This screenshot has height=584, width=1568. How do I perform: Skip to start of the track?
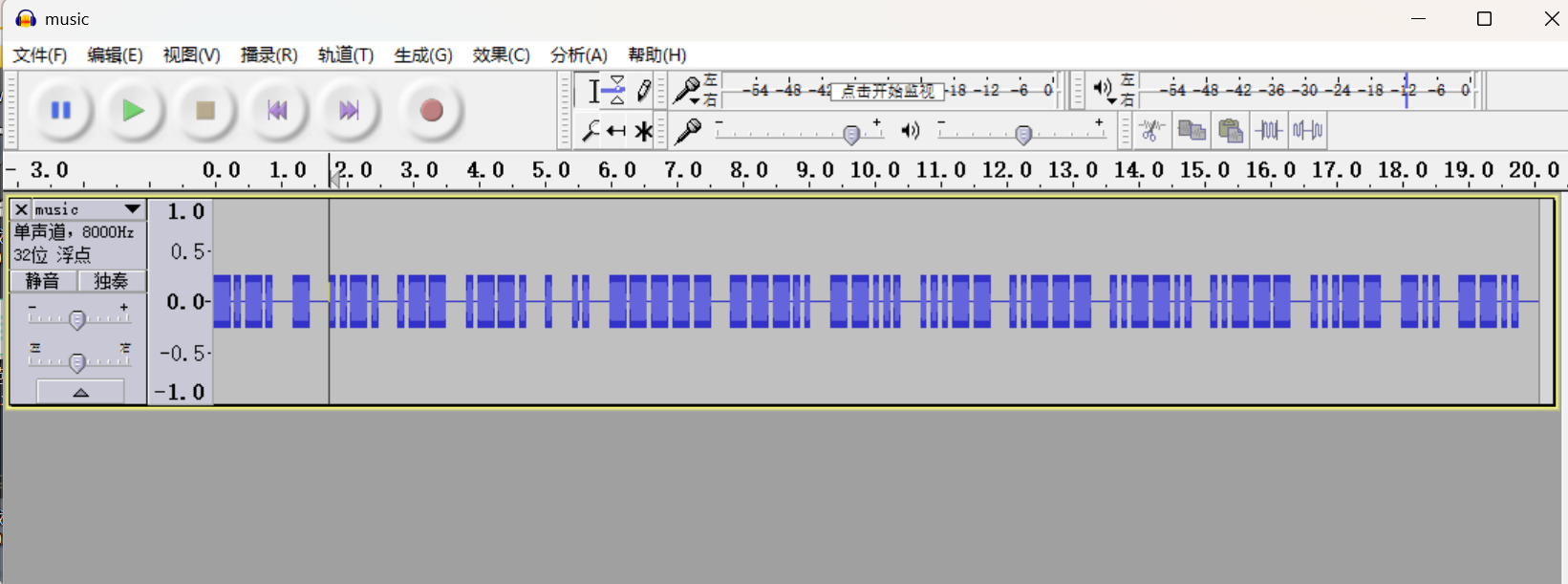pyautogui.click(x=277, y=111)
